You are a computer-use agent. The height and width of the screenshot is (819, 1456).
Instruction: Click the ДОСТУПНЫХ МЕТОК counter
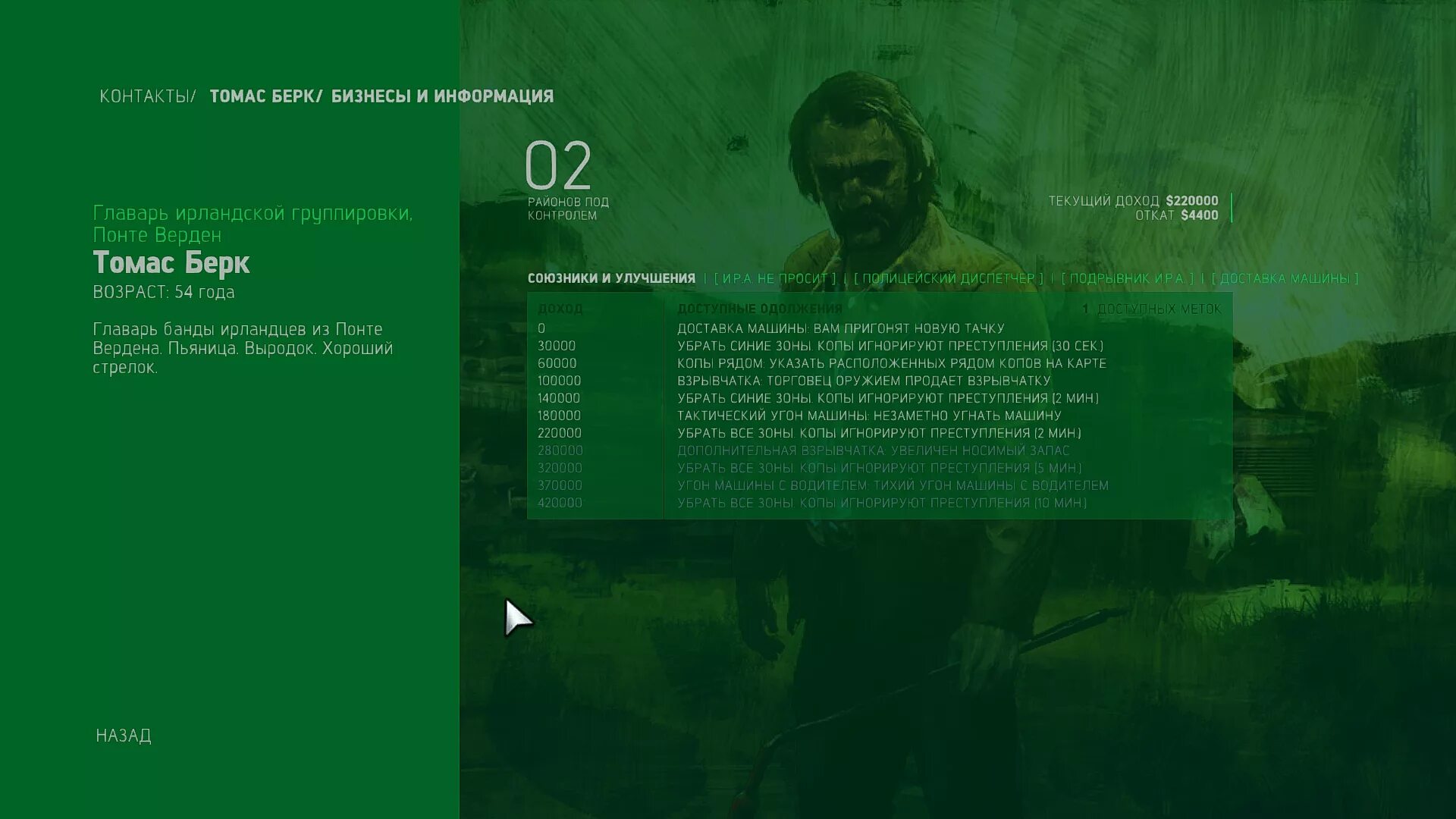pos(1151,309)
